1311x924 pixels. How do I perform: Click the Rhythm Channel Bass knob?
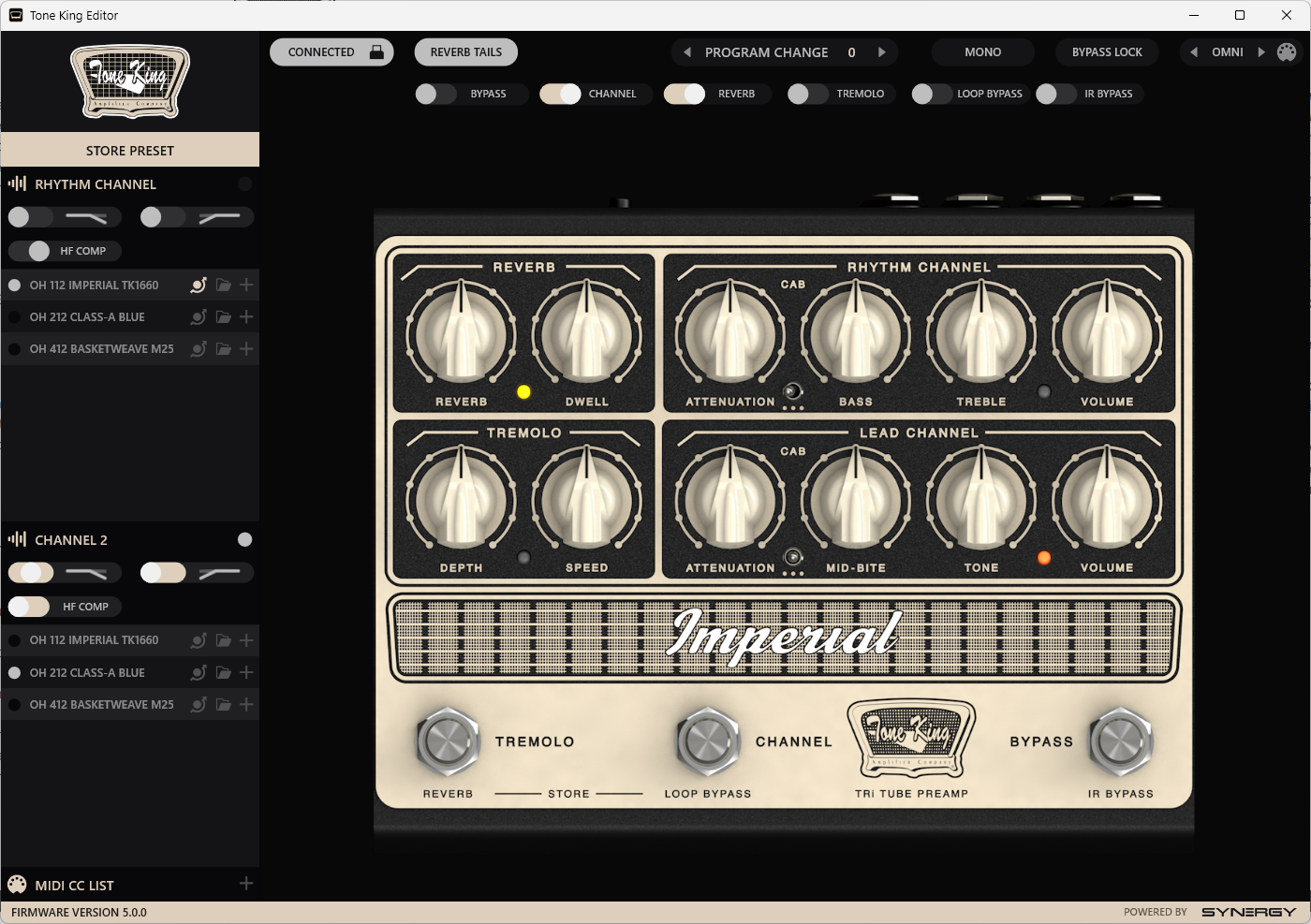pos(856,333)
